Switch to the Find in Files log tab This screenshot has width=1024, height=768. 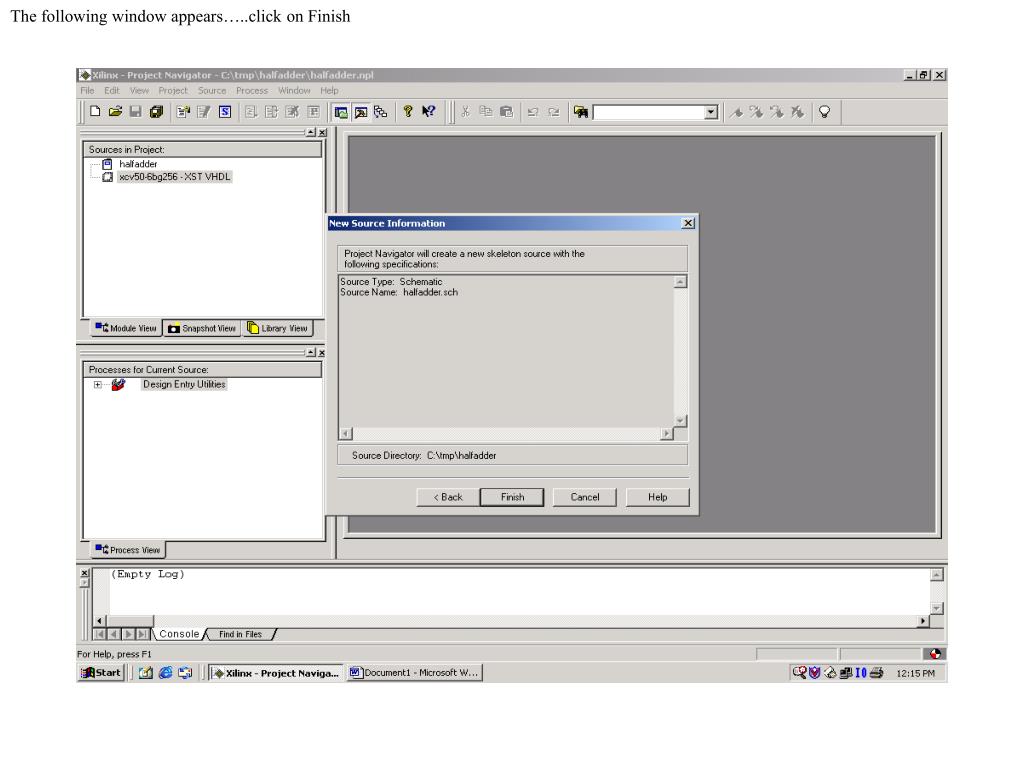point(240,634)
